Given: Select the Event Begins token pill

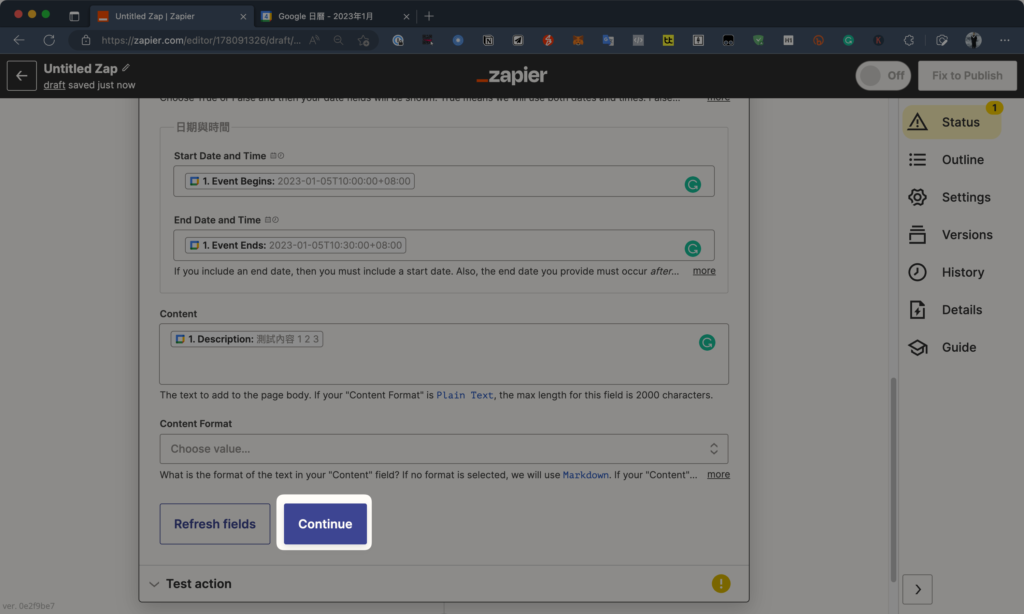Looking at the screenshot, I should 300,181.
